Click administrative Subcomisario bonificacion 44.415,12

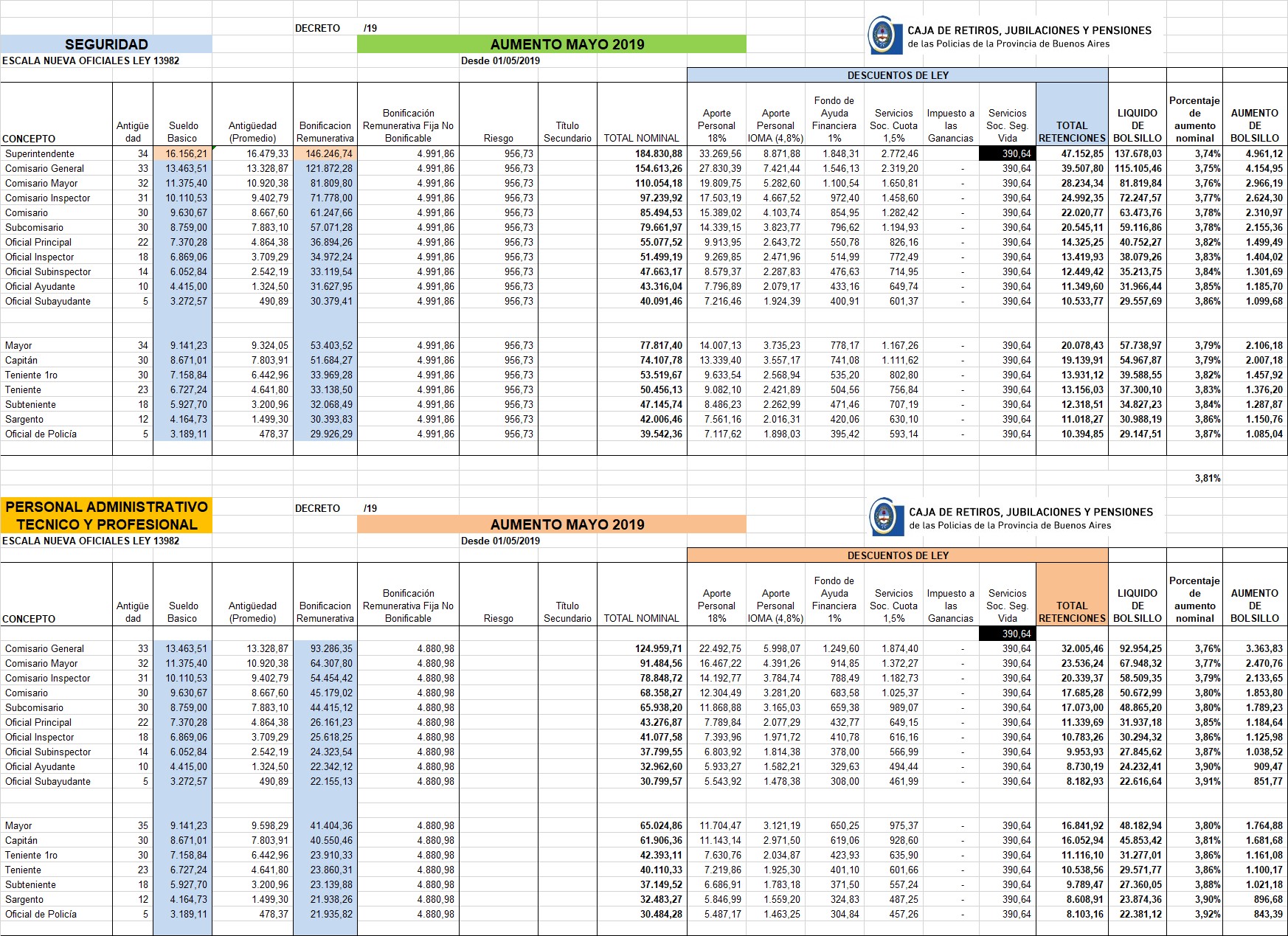click(325, 707)
